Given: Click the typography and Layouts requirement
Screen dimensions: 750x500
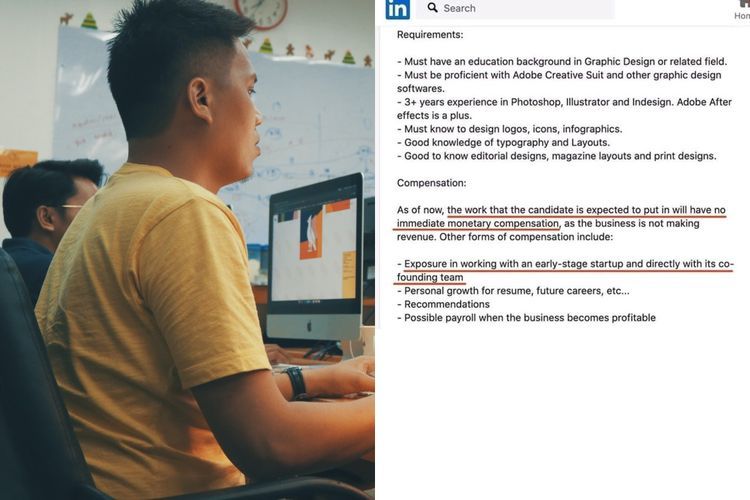Looking at the screenshot, I should pyautogui.click(x=503, y=143).
